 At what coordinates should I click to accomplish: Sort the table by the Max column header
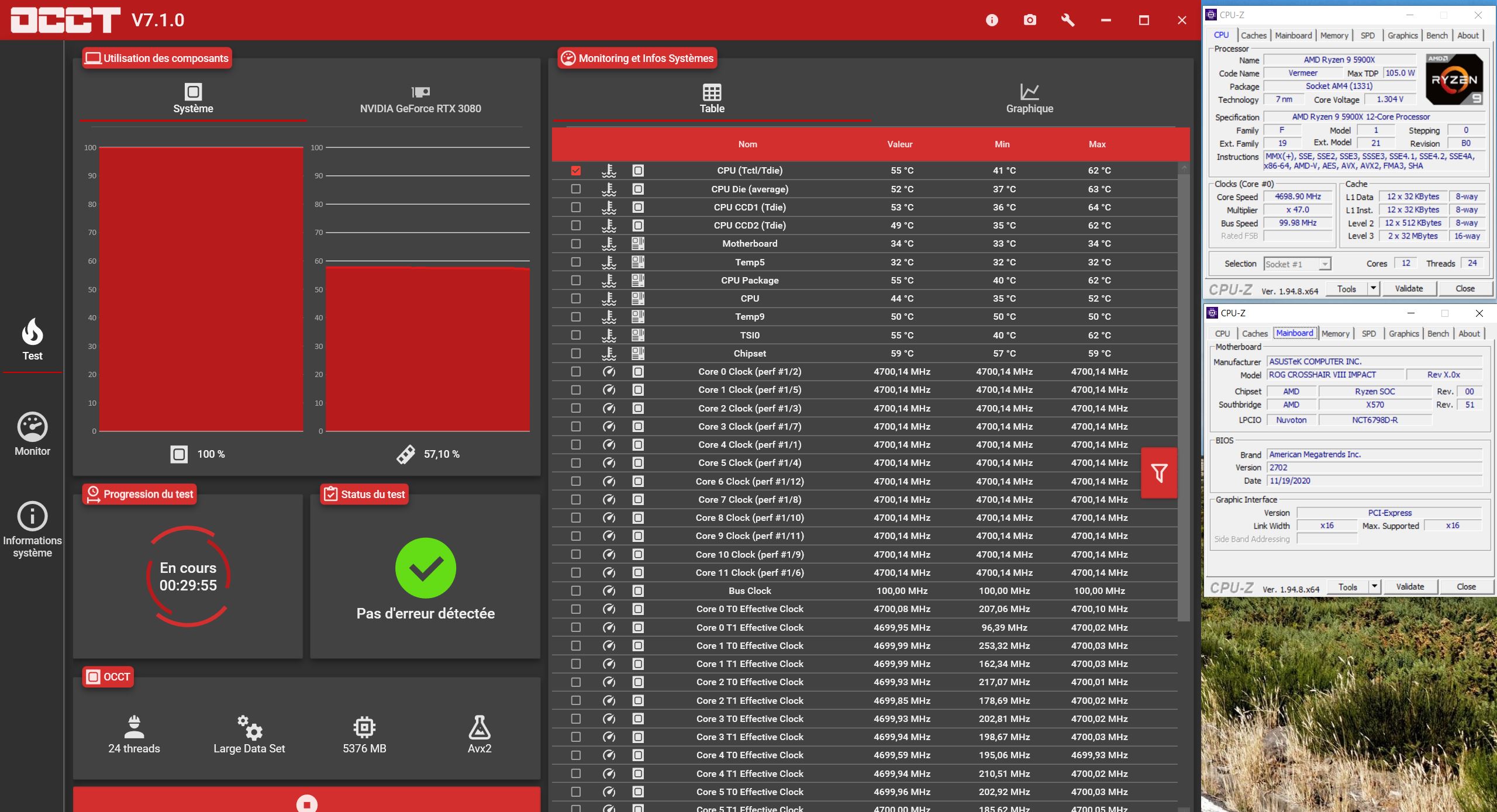(1097, 144)
